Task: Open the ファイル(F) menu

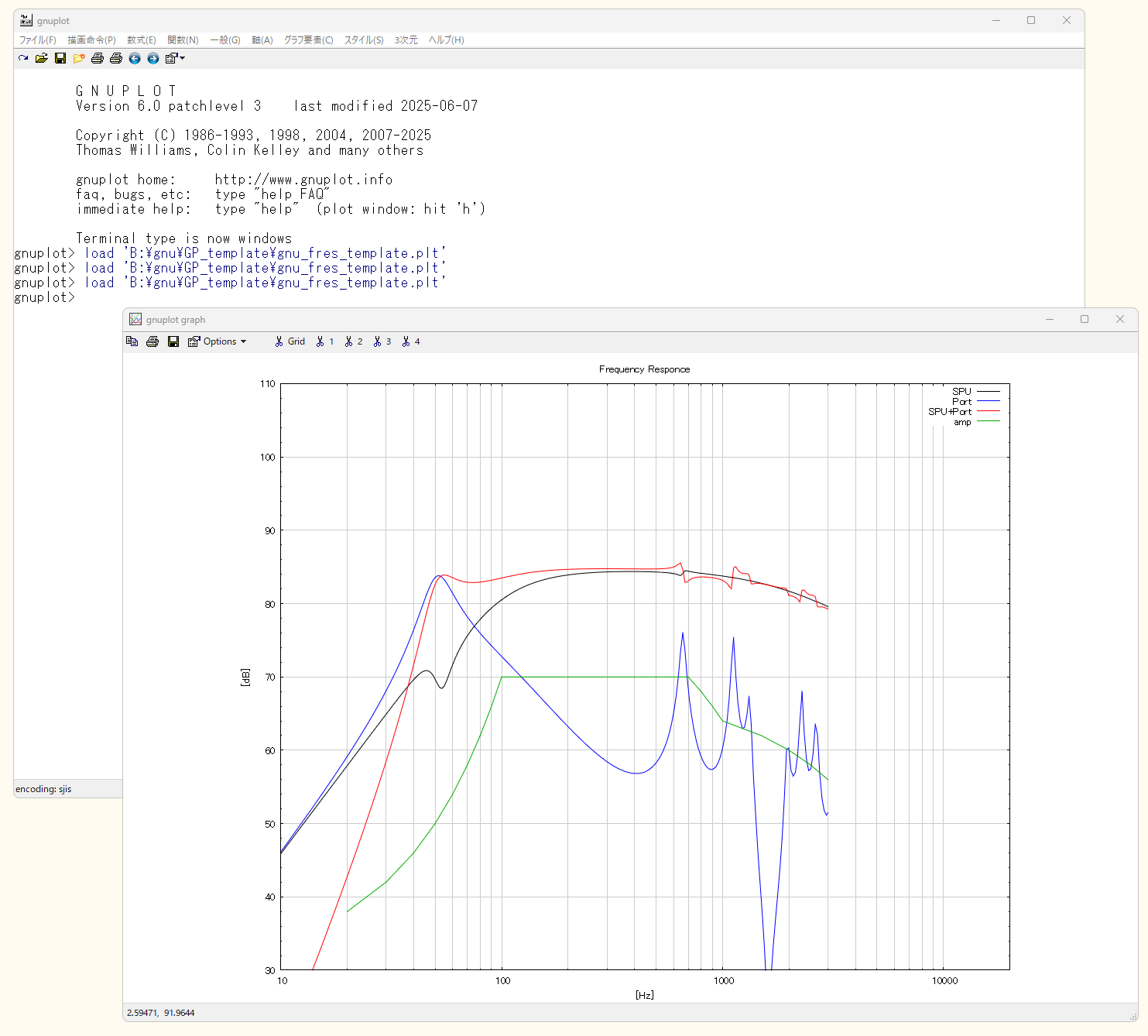Action: [37, 40]
